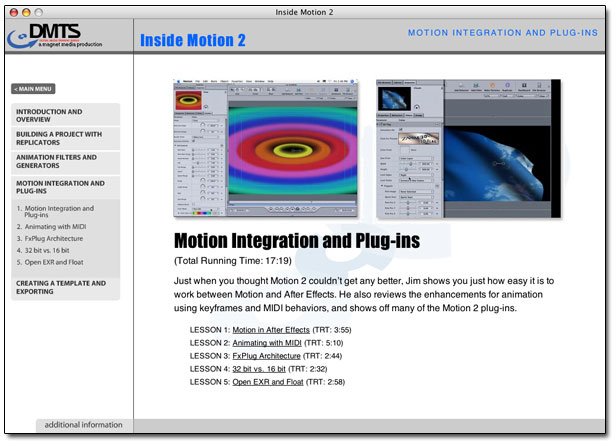The width and height of the screenshot is (616, 446).
Task: Select sidebar item 3 FxPlug Architecture
Action: click(x=50, y=239)
